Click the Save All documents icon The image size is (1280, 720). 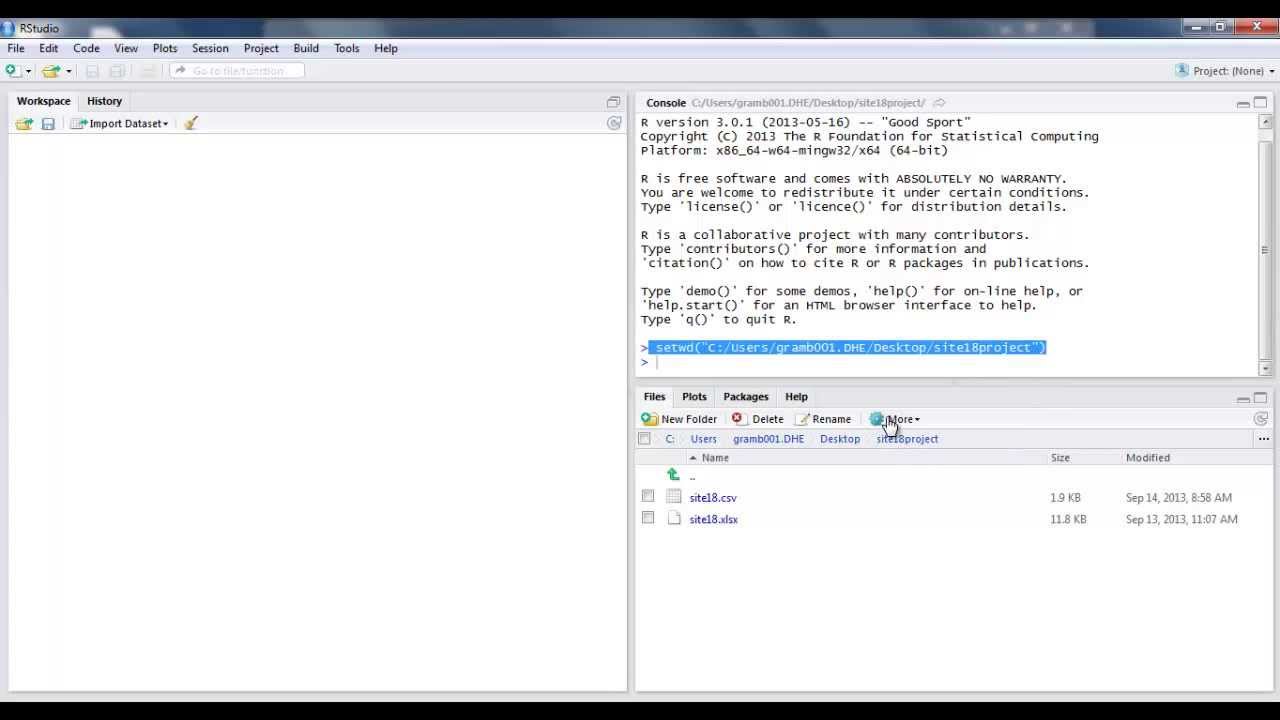117,71
